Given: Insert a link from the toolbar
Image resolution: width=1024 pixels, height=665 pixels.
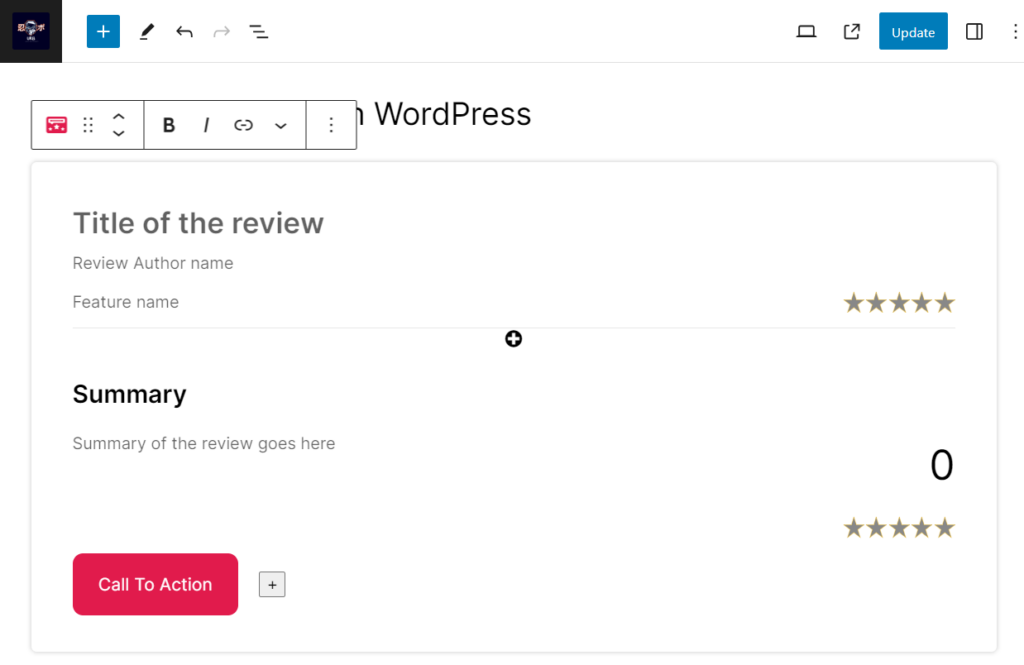Looking at the screenshot, I should [x=244, y=125].
